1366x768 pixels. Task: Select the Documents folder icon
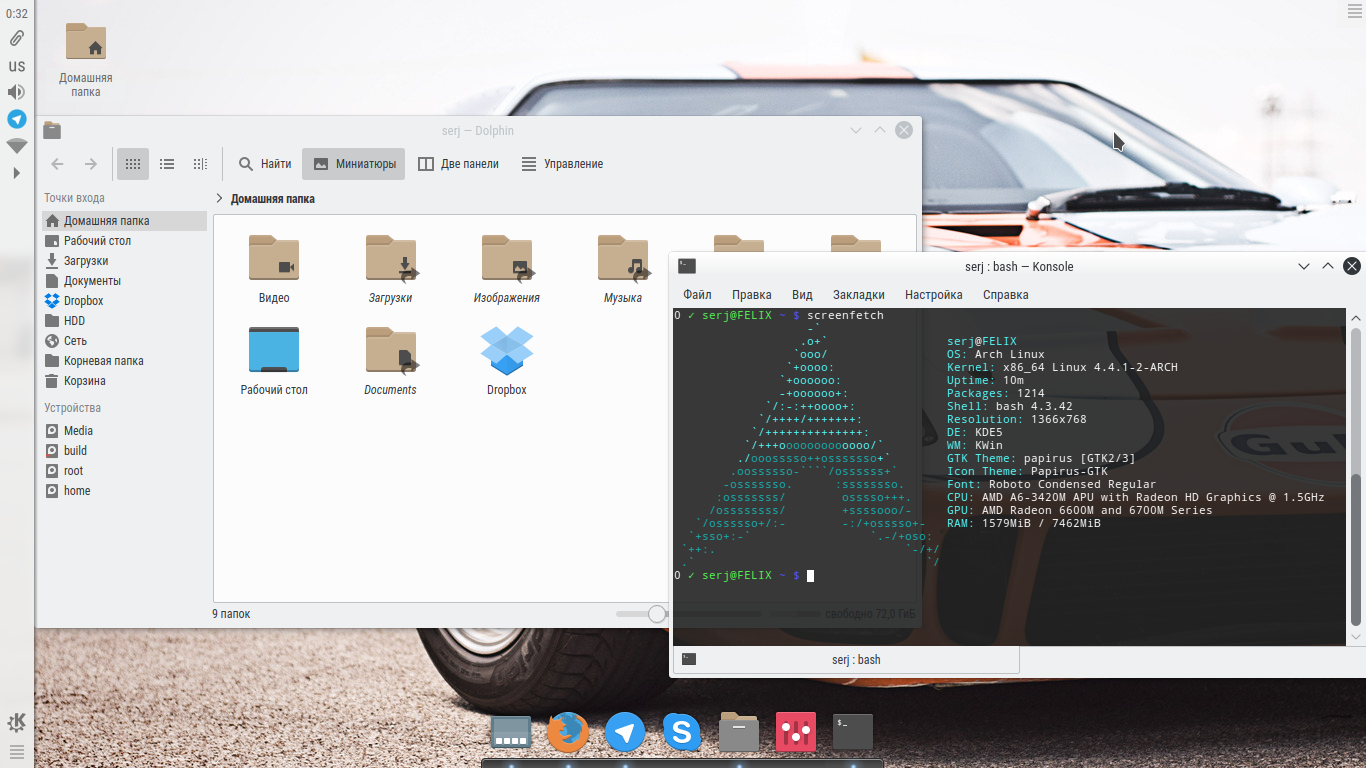(x=390, y=350)
